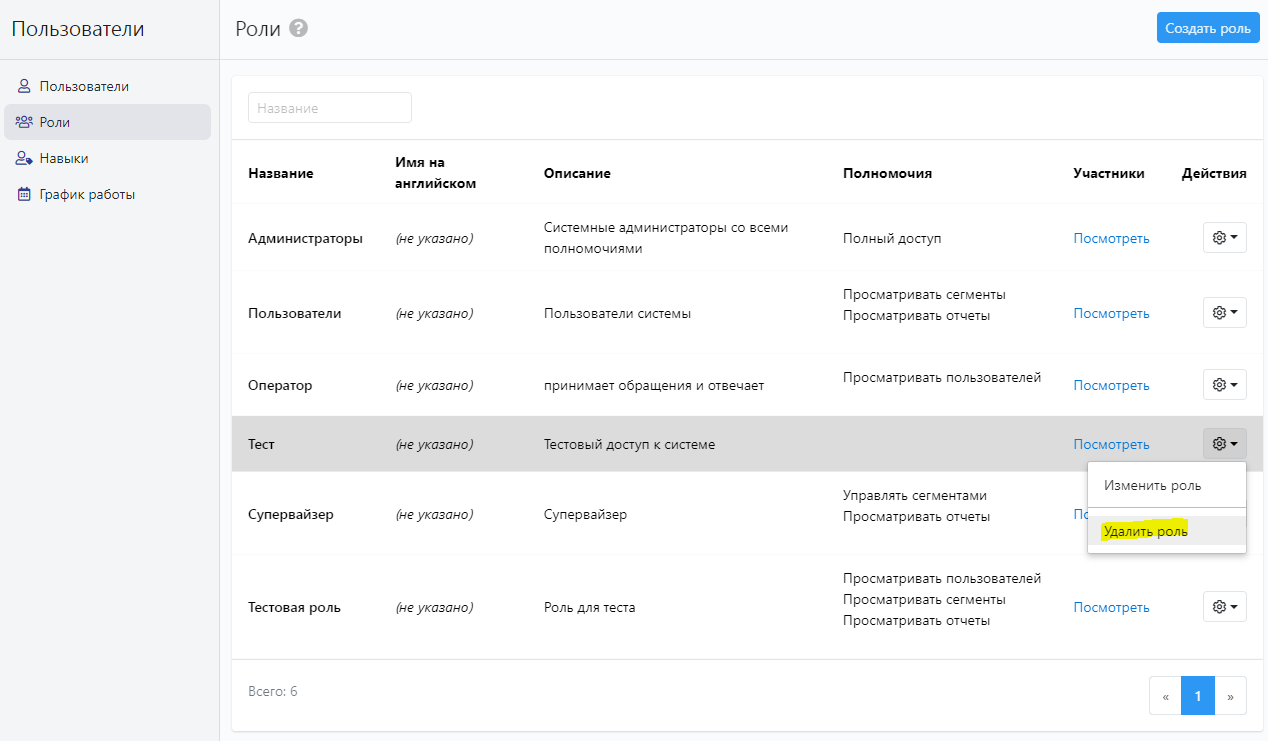Click the Участники column header
Screen dimensions: 1268x741
pos(1109,173)
